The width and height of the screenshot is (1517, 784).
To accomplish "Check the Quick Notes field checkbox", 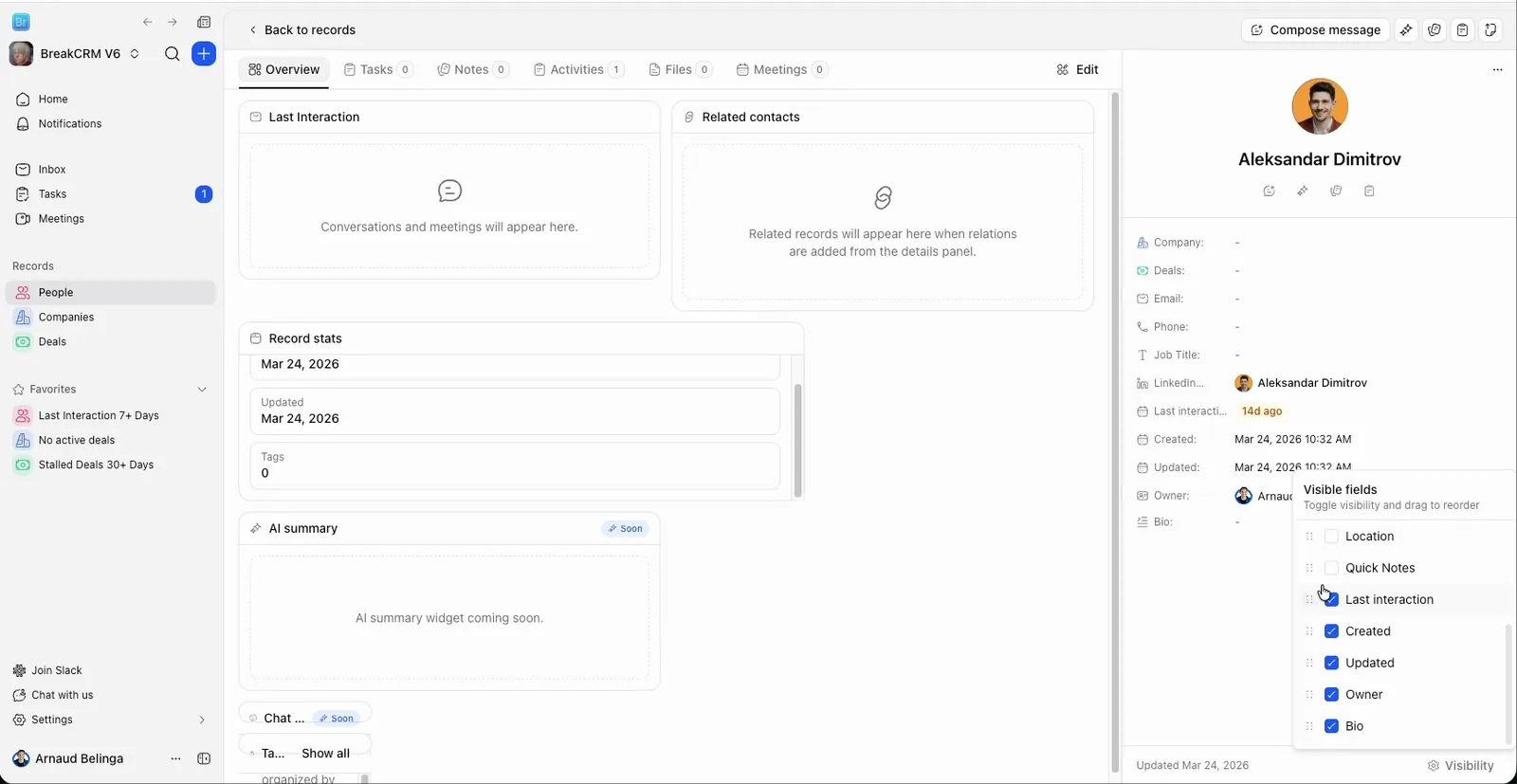I will tap(1331, 568).
